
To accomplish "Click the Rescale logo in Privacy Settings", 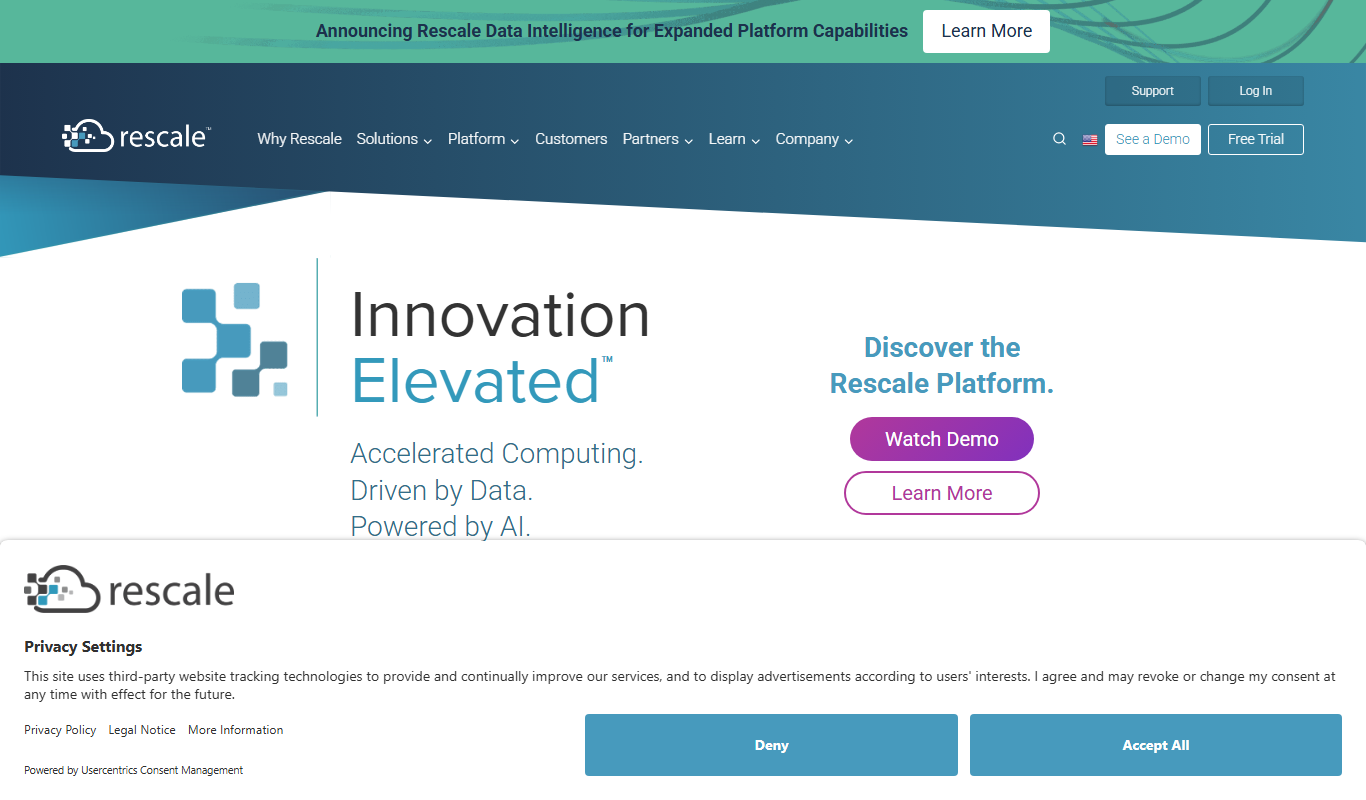I will tap(129, 590).
